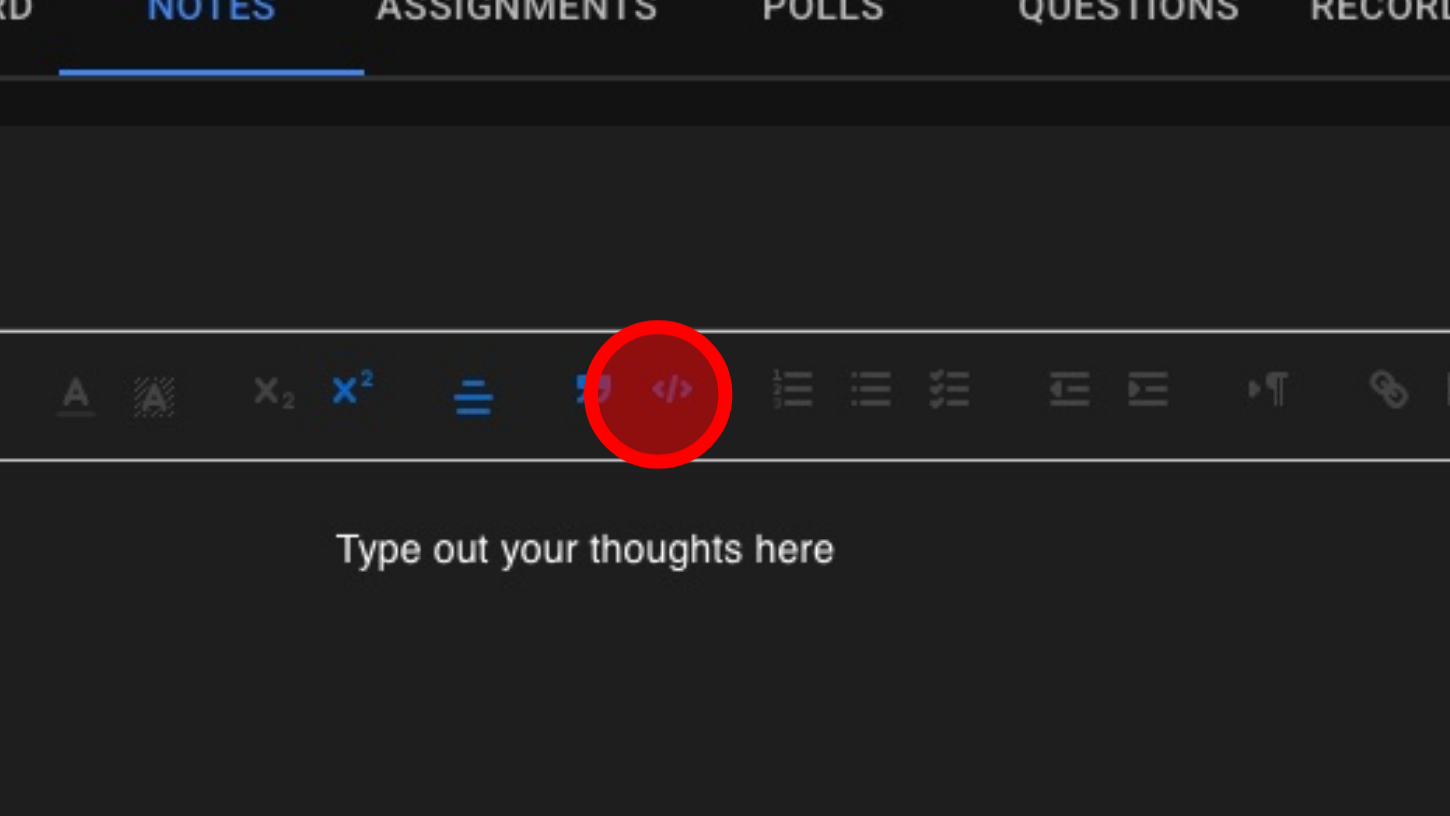Insert a checklist
This screenshot has width=1450, height=816.
click(x=949, y=389)
